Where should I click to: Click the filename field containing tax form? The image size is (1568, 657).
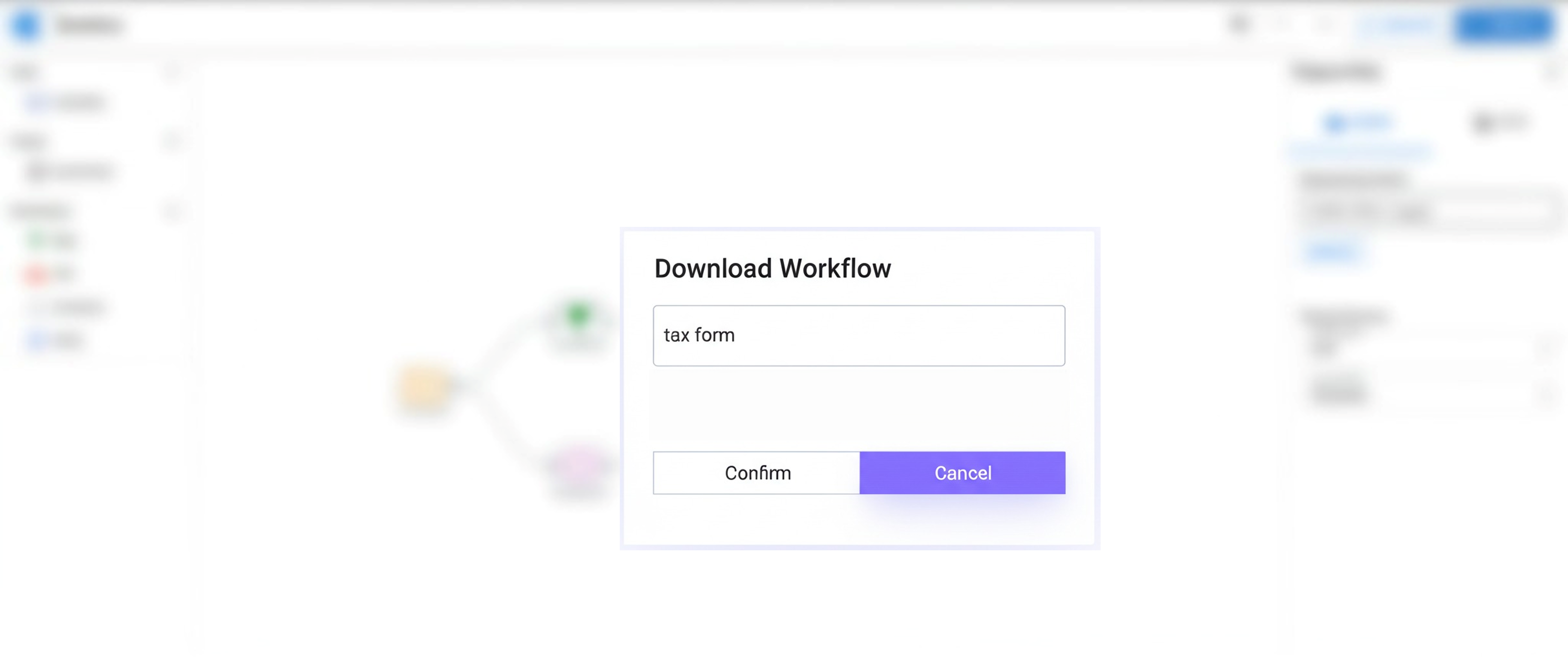tap(858, 335)
